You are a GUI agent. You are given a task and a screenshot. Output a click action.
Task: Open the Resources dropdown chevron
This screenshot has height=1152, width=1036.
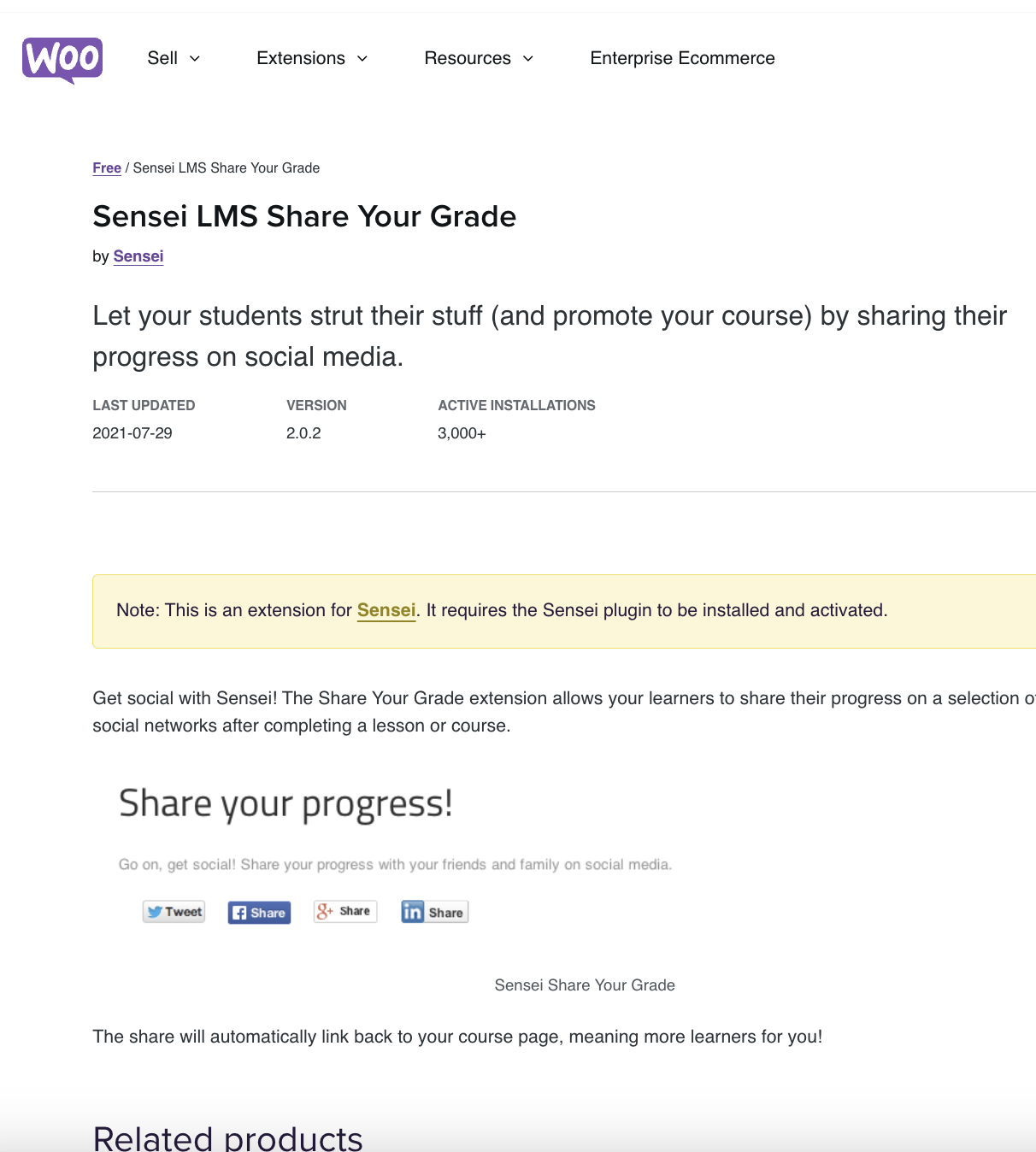527,58
